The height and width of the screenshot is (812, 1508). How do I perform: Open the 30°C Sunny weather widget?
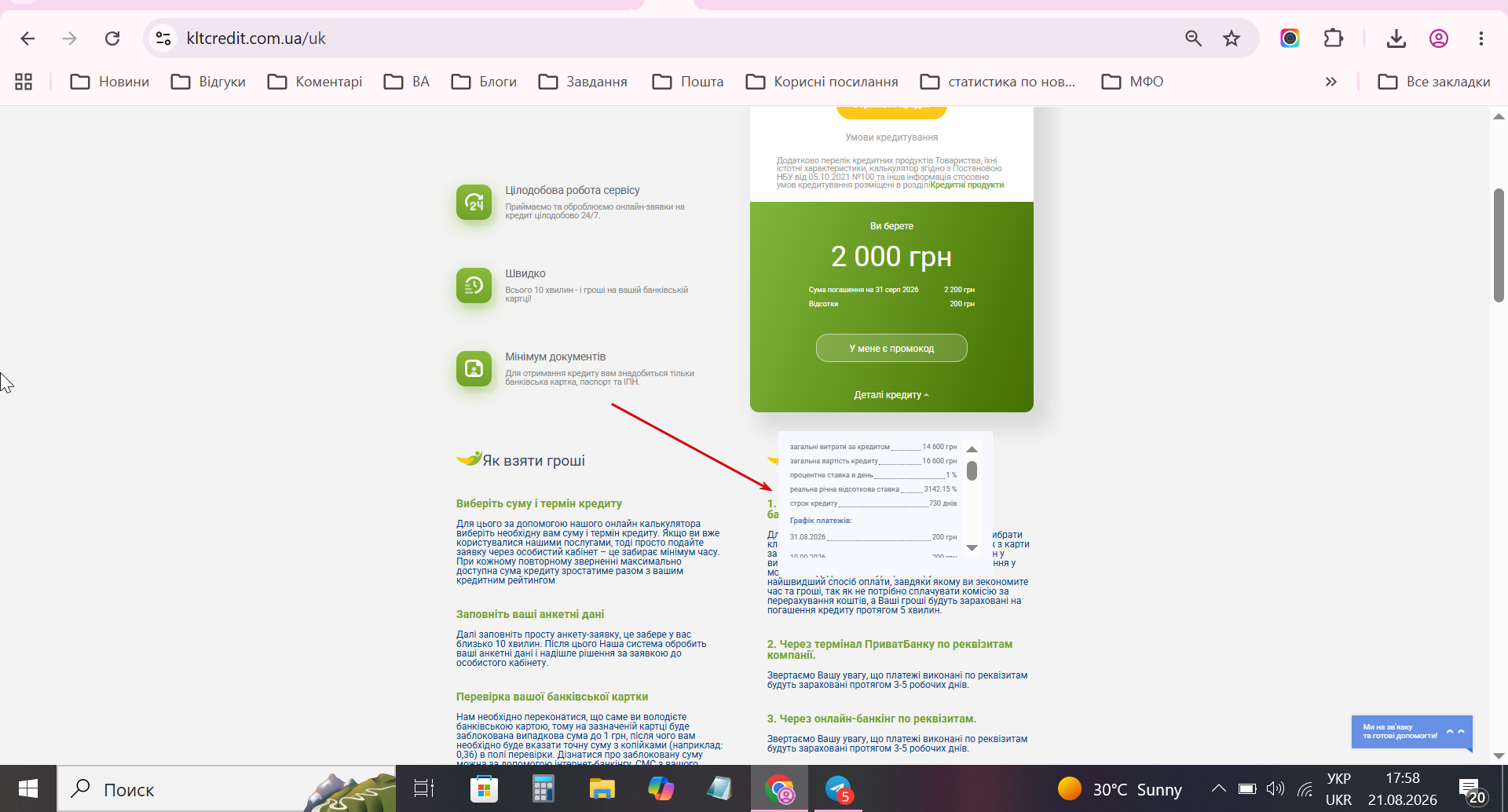1119,789
